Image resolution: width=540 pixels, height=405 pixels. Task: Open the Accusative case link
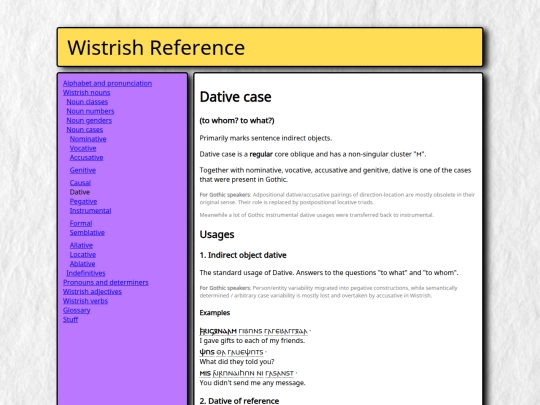click(x=86, y=158)
